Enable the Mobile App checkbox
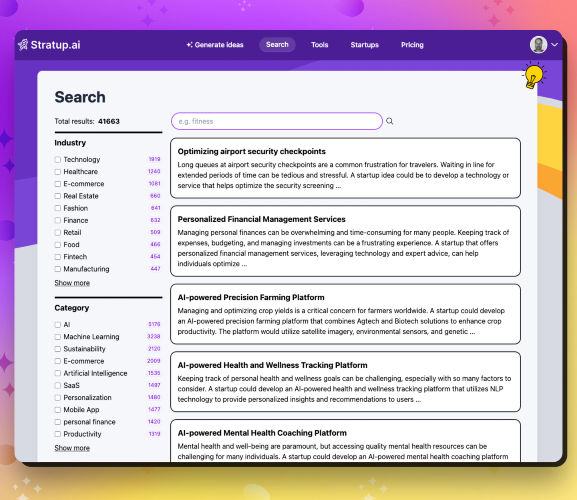This screenshot has width=577, height=500. tap(58, 409)
